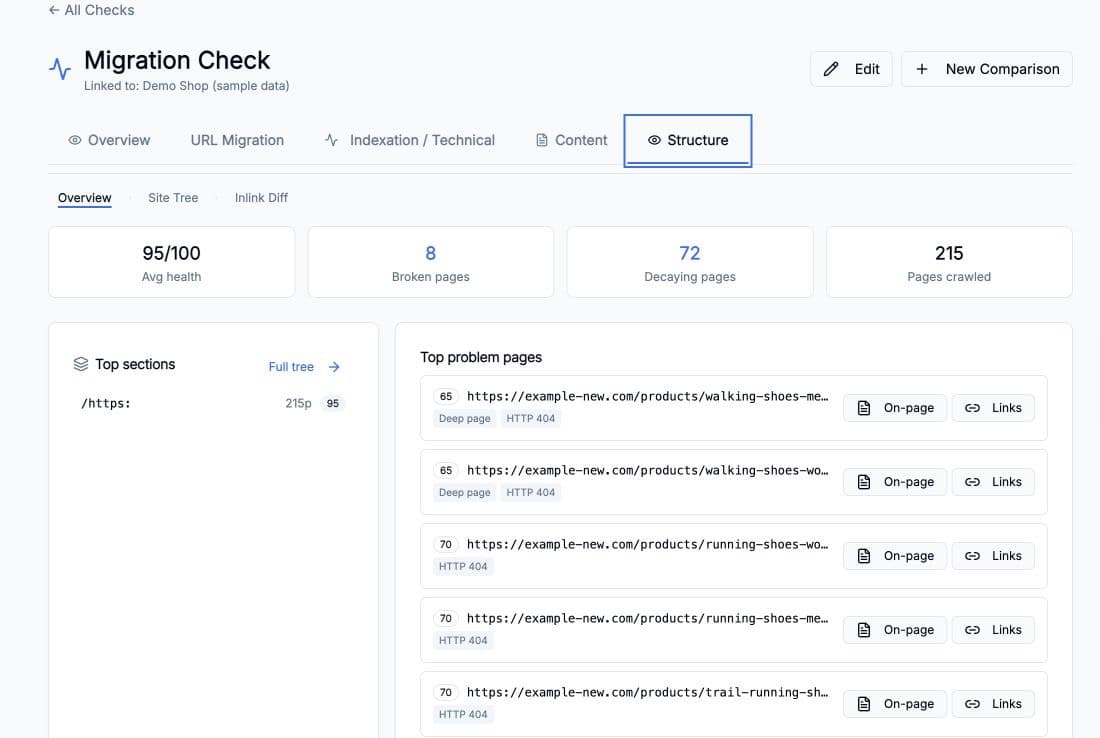Open the walking-shoes-wo… problem page URL
The width and height of the screenshot is (1100, 738).
(x=647, y=471)
